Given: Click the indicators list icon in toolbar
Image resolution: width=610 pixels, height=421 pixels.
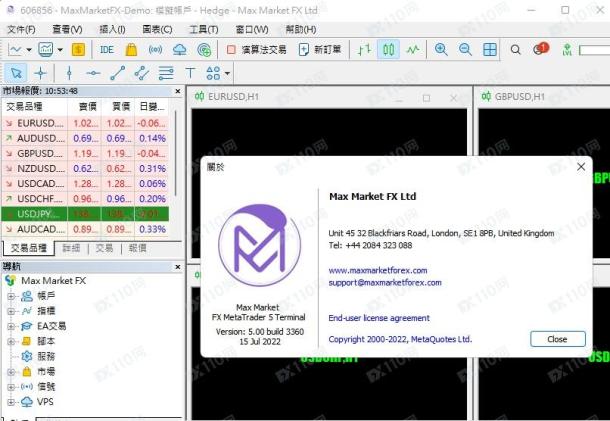Looking at the screenshot, I should click(x=46, y=49).
